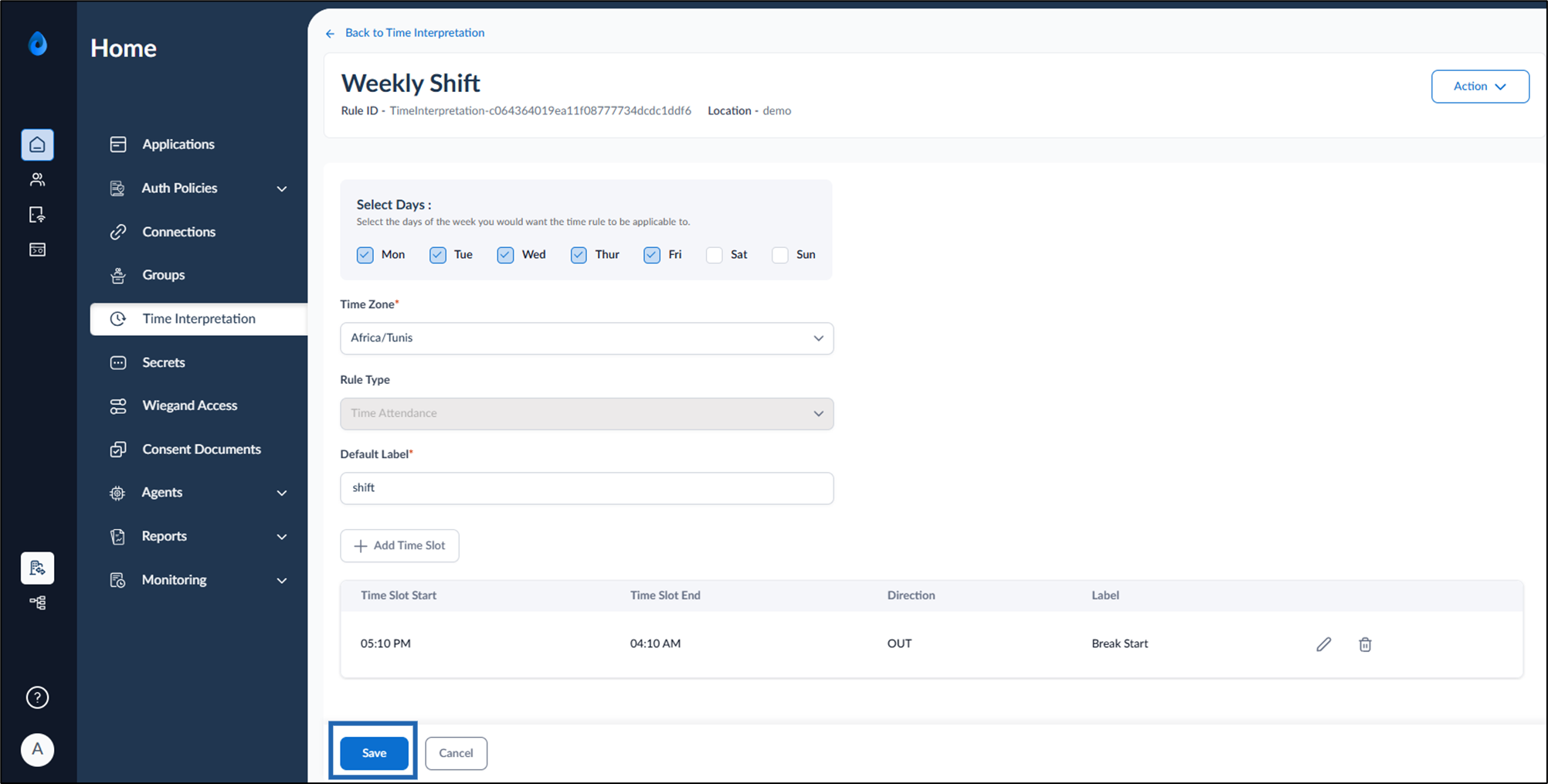Delete the Break Start time slot
1548x784 pixels.
pos(1365,644)
